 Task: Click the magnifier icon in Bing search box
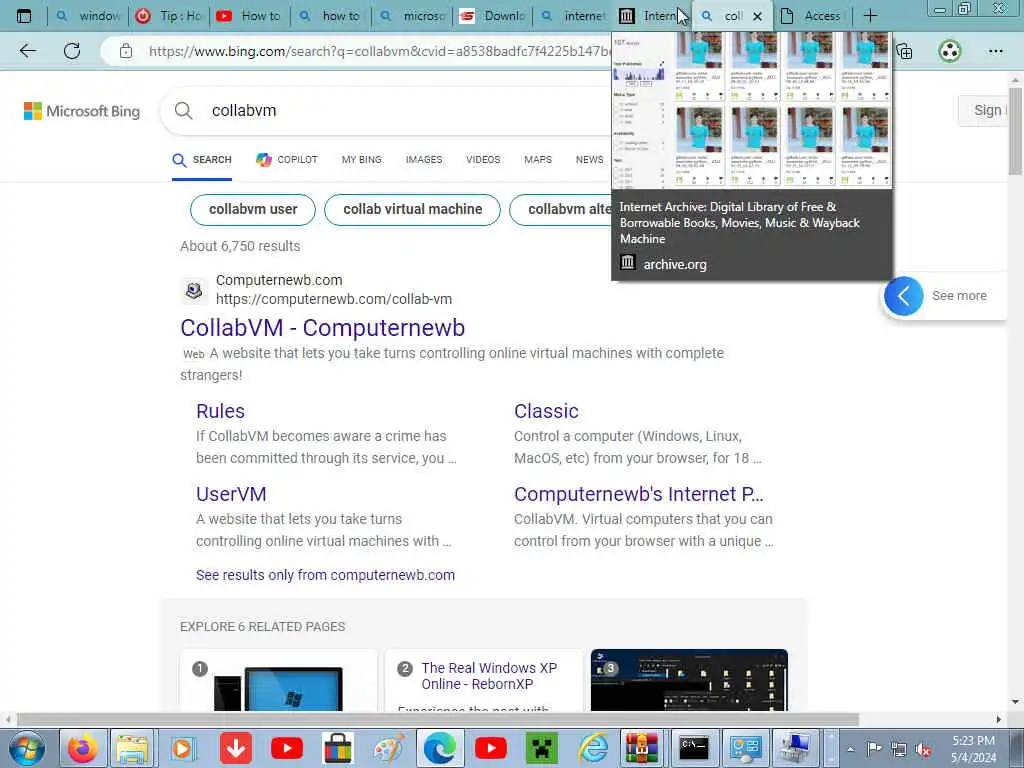184,110
